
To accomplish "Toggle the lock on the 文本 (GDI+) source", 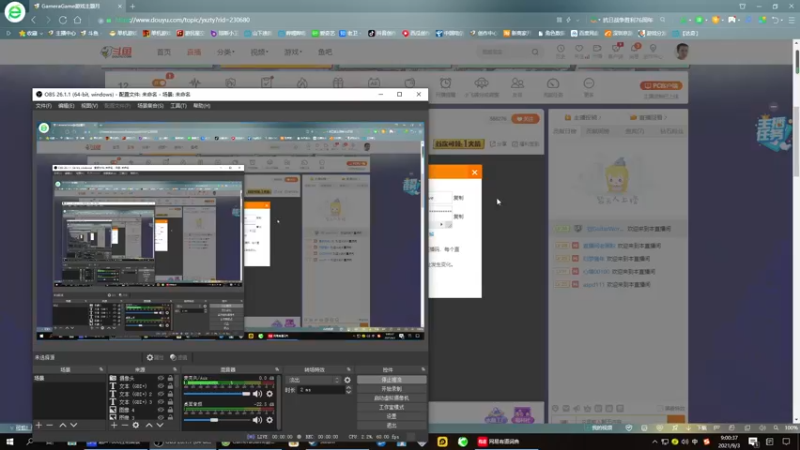I will pyautogui.click(x=170, y=386).
